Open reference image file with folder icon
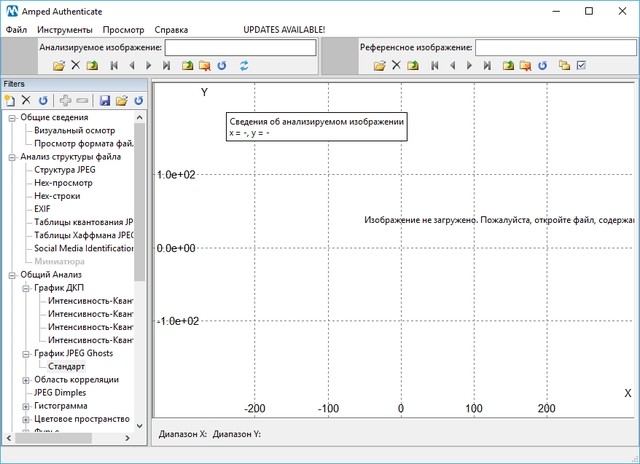This screenshot has width=640, height=464. (x=379, y=66)
